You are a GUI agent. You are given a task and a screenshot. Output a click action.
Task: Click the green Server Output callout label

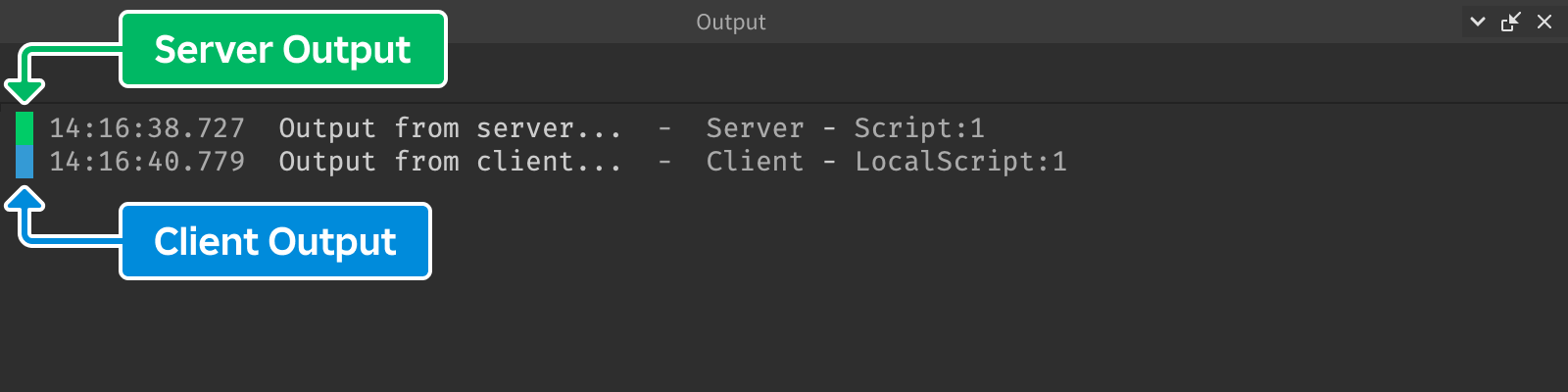[283, 49]
